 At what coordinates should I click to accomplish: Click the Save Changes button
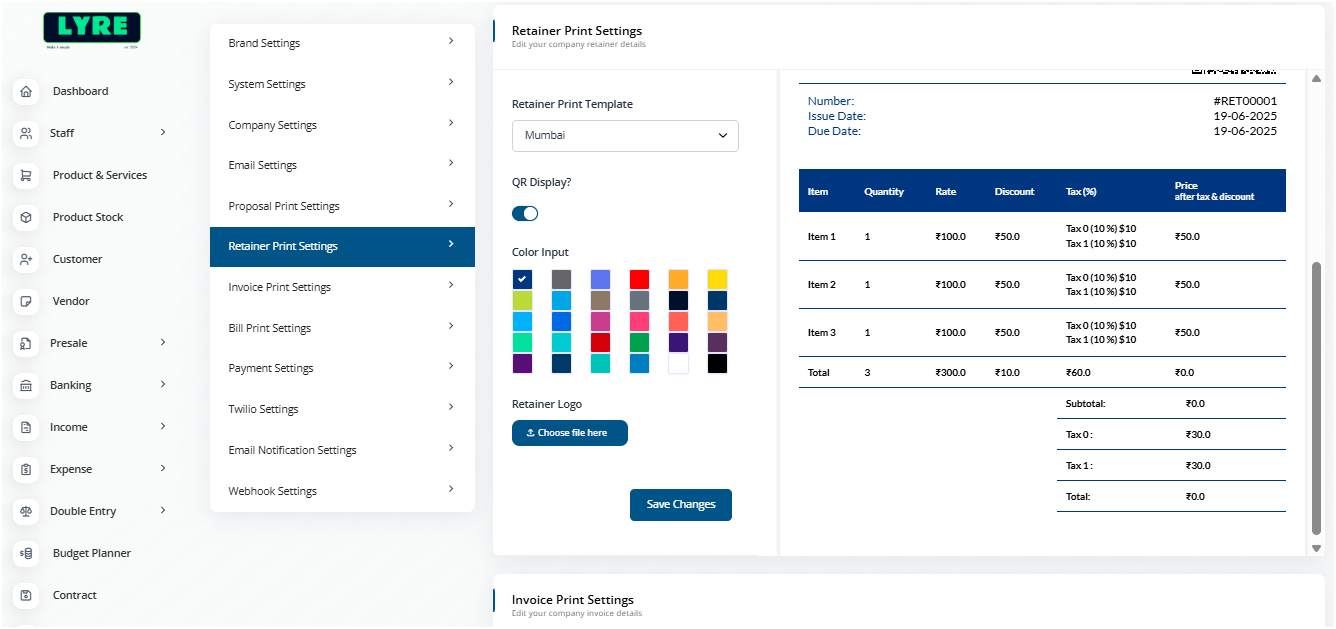(680, 505)
